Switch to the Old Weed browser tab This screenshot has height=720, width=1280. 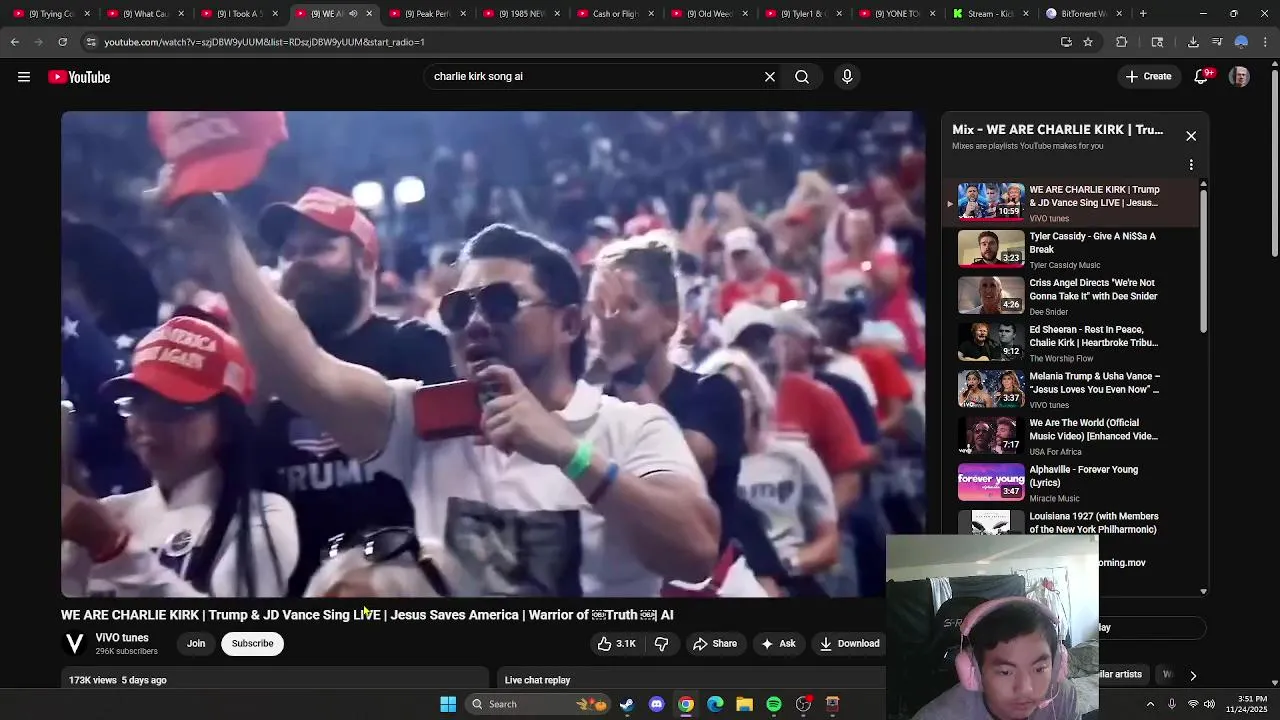click(x=708, y=14)
